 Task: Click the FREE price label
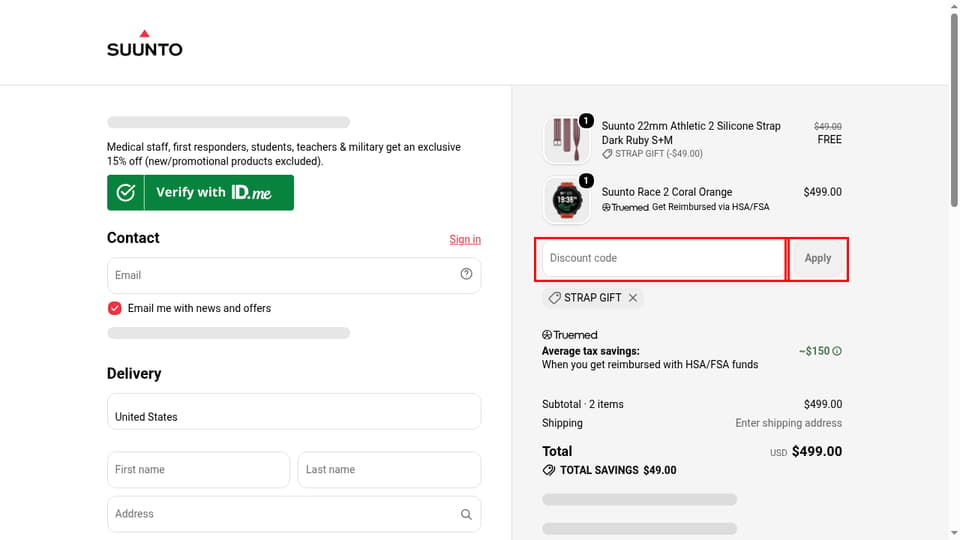(x=830, y=140)
